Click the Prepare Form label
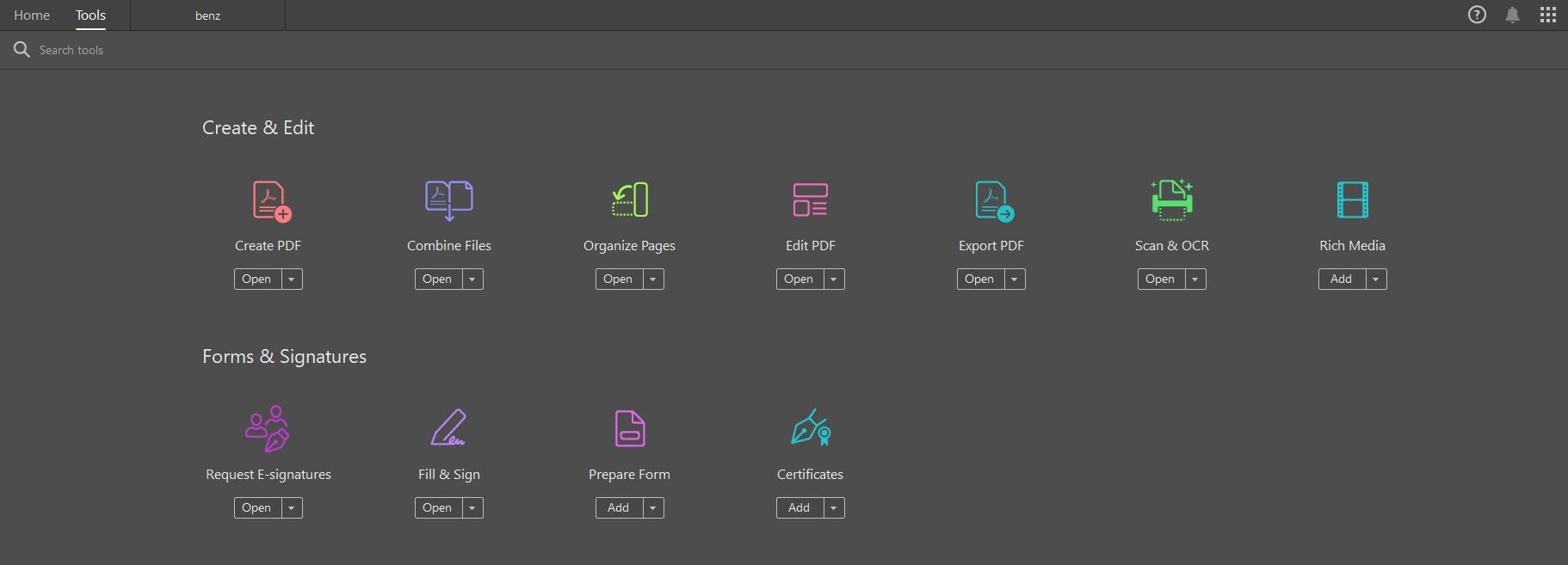The image size is (1568, 565). tap(629, 475)
